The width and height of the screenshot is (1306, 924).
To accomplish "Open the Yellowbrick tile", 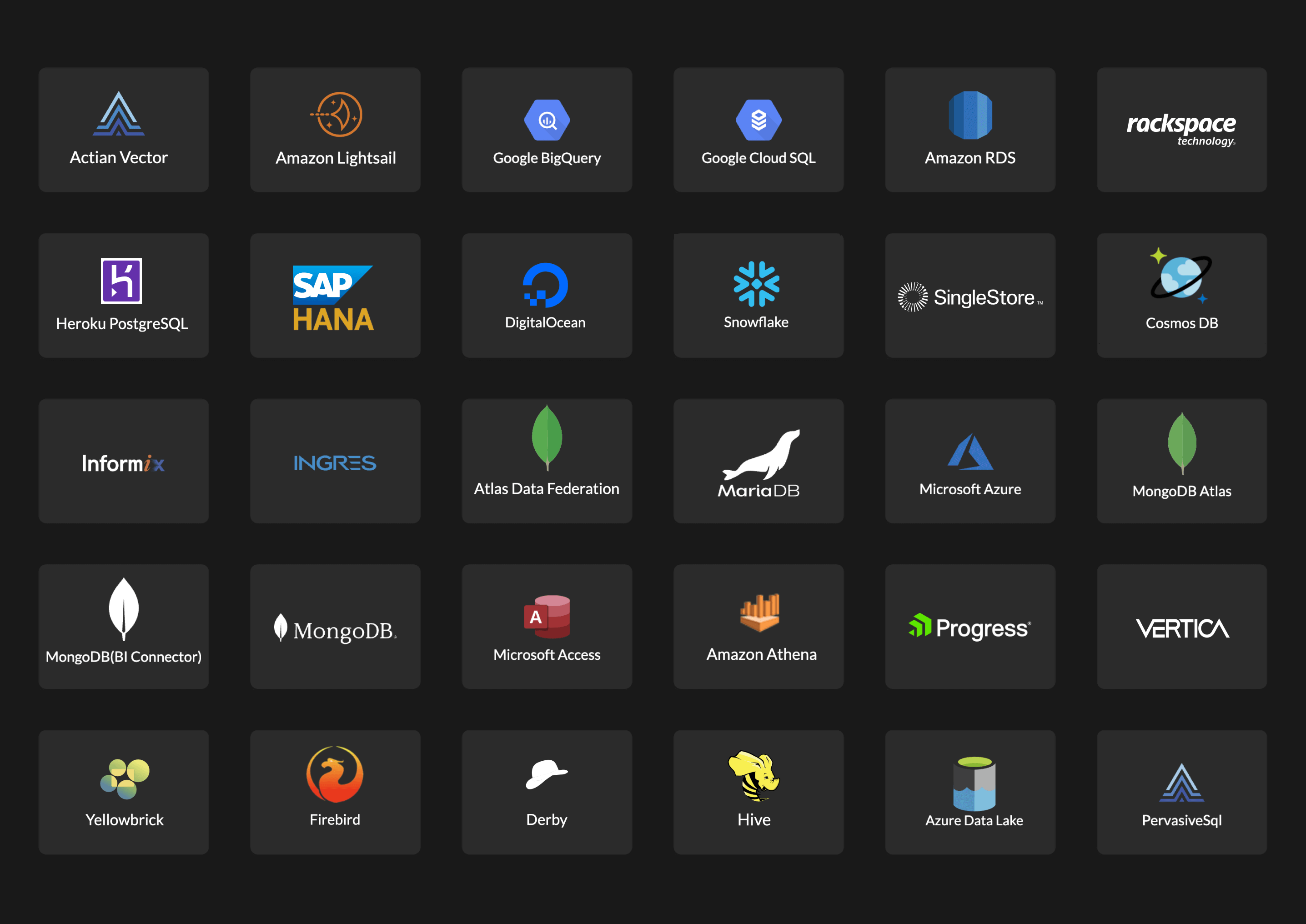I will click(x=123, y=791).
